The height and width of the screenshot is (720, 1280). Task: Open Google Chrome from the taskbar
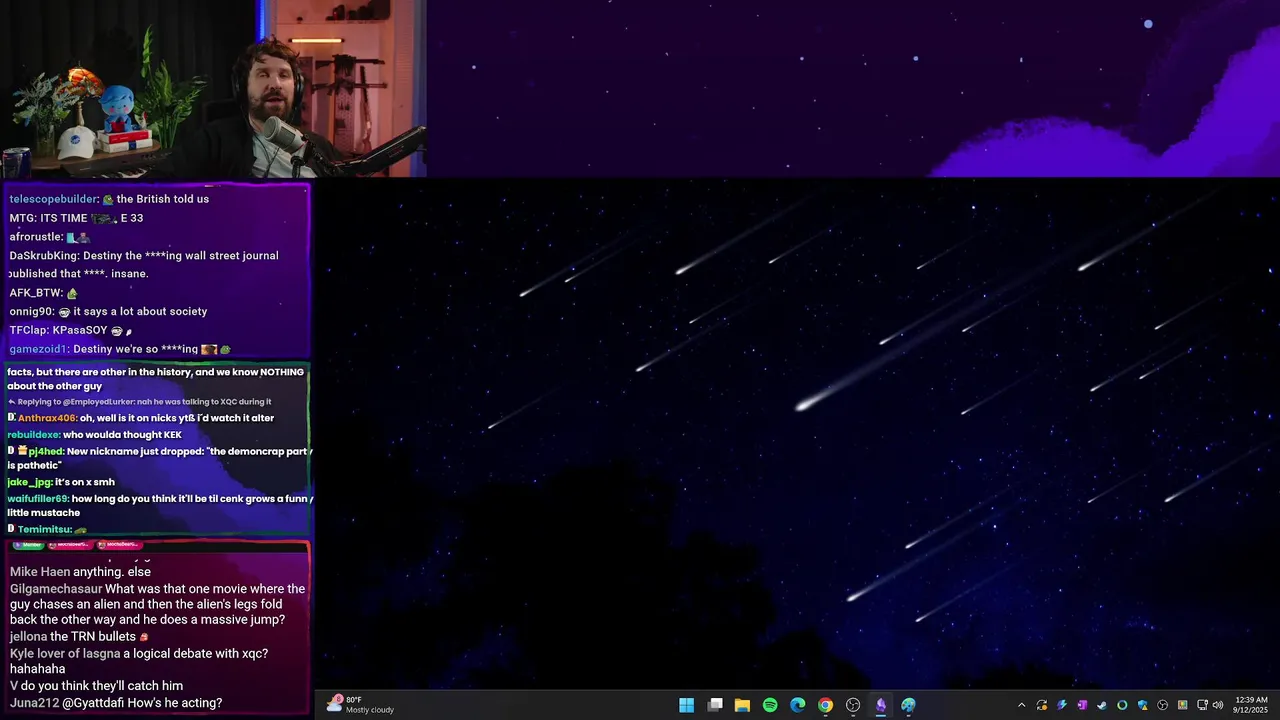[825, 705]
